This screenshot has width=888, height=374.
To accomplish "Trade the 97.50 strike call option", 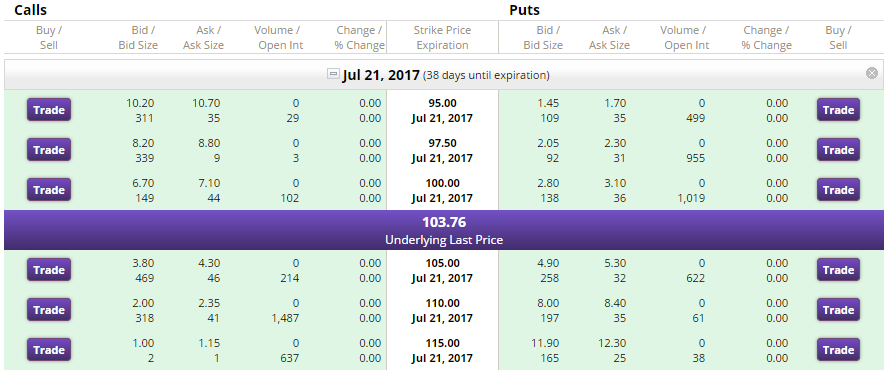I will pyautogui.click(x=49, y=150).
